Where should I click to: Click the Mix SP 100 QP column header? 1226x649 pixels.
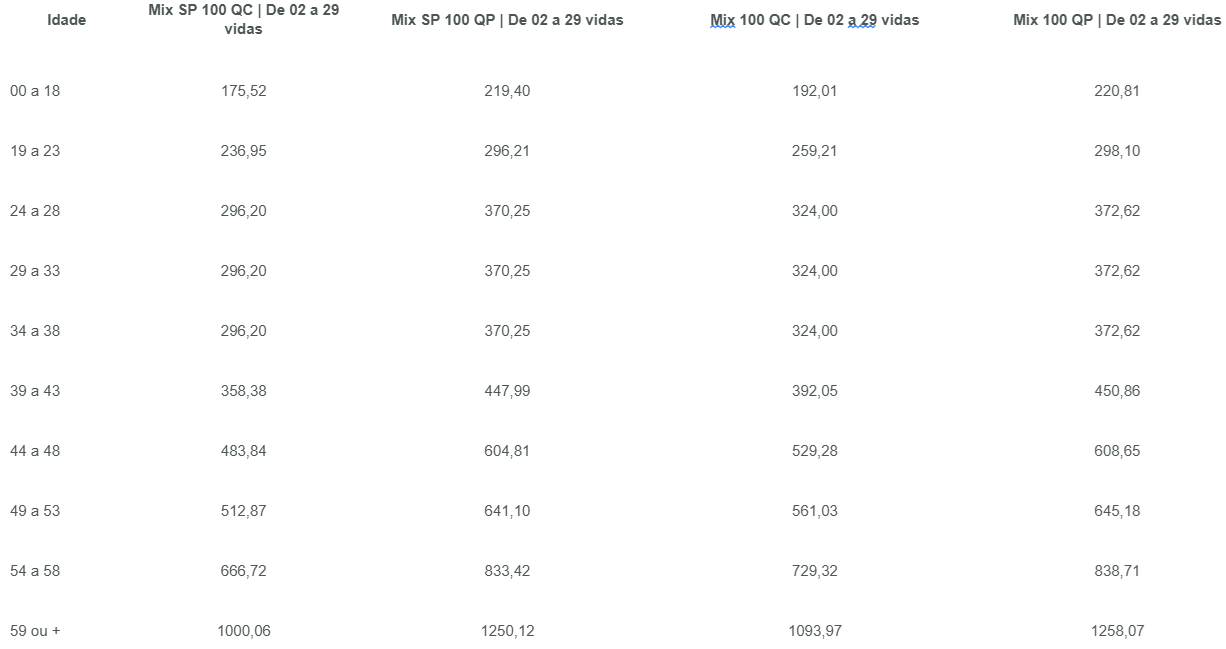pos(507,20)
